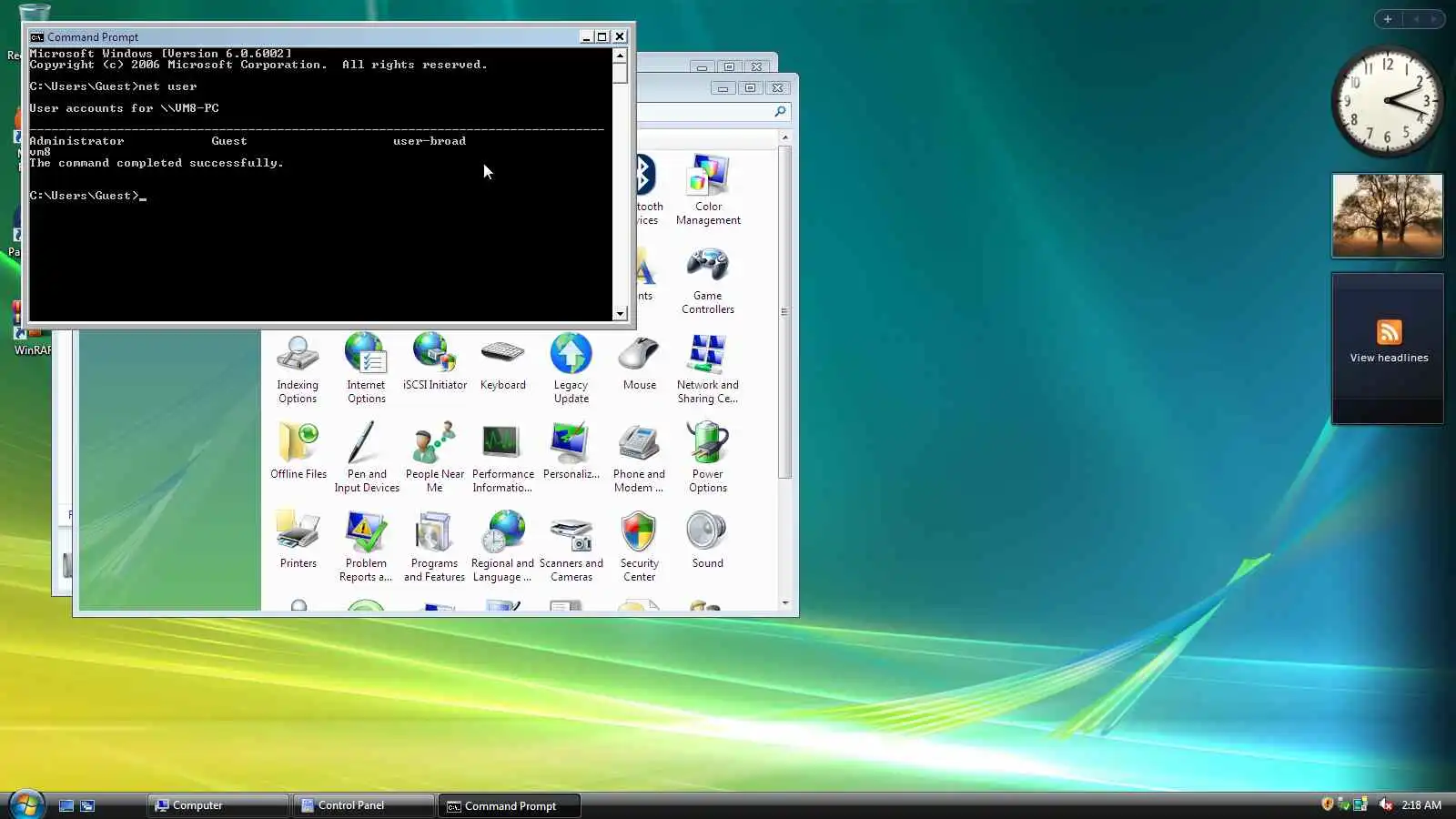Click the Command Prompt title bar icon
This screenshot has height=819, width=1456.
coord(37,37)
